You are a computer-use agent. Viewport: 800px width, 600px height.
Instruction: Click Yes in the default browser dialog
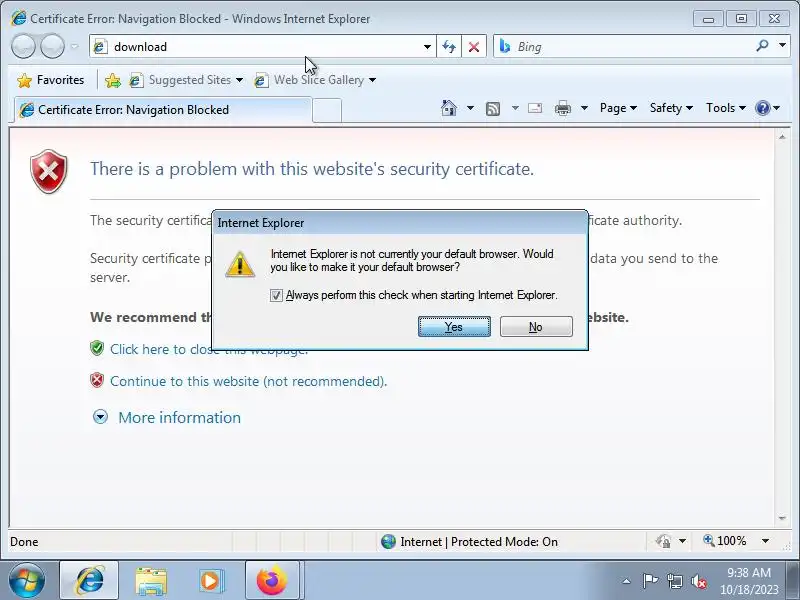[x=454, y=327]
